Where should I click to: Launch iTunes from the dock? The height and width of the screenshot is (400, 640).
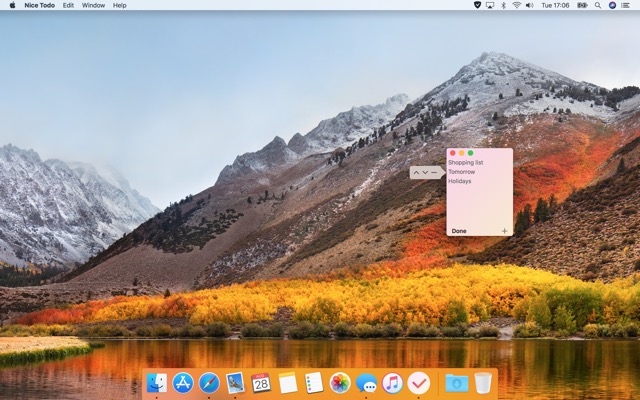click(392, 383)
